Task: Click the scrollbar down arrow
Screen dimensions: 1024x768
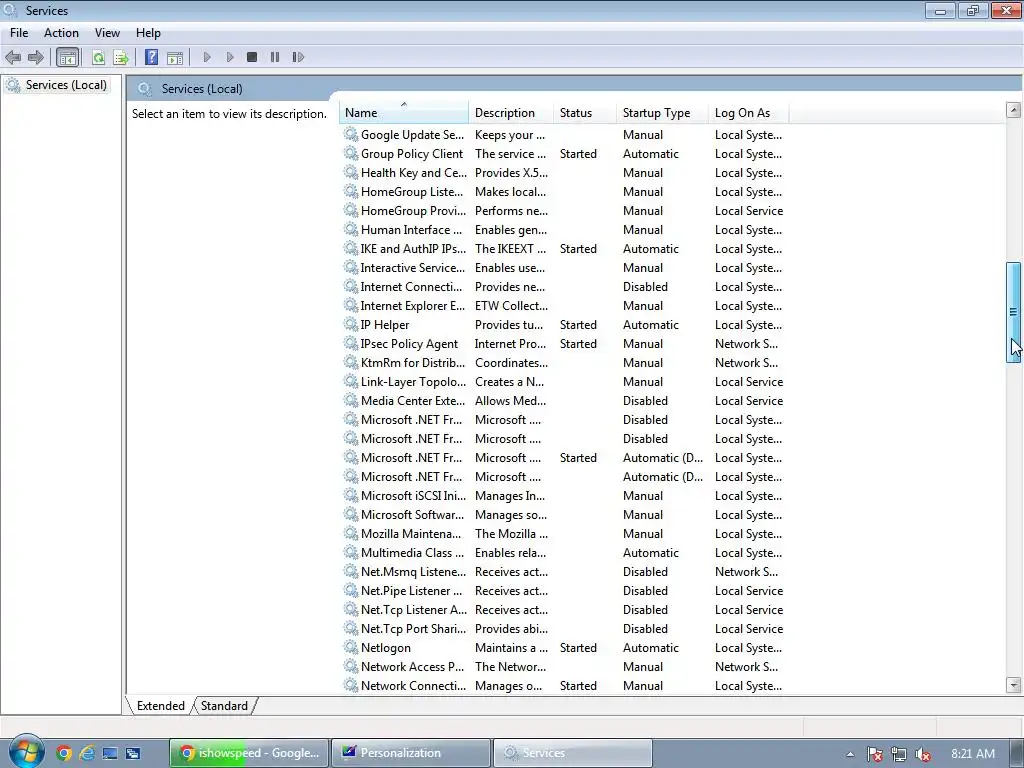Action: click(x=1014, y=685)
